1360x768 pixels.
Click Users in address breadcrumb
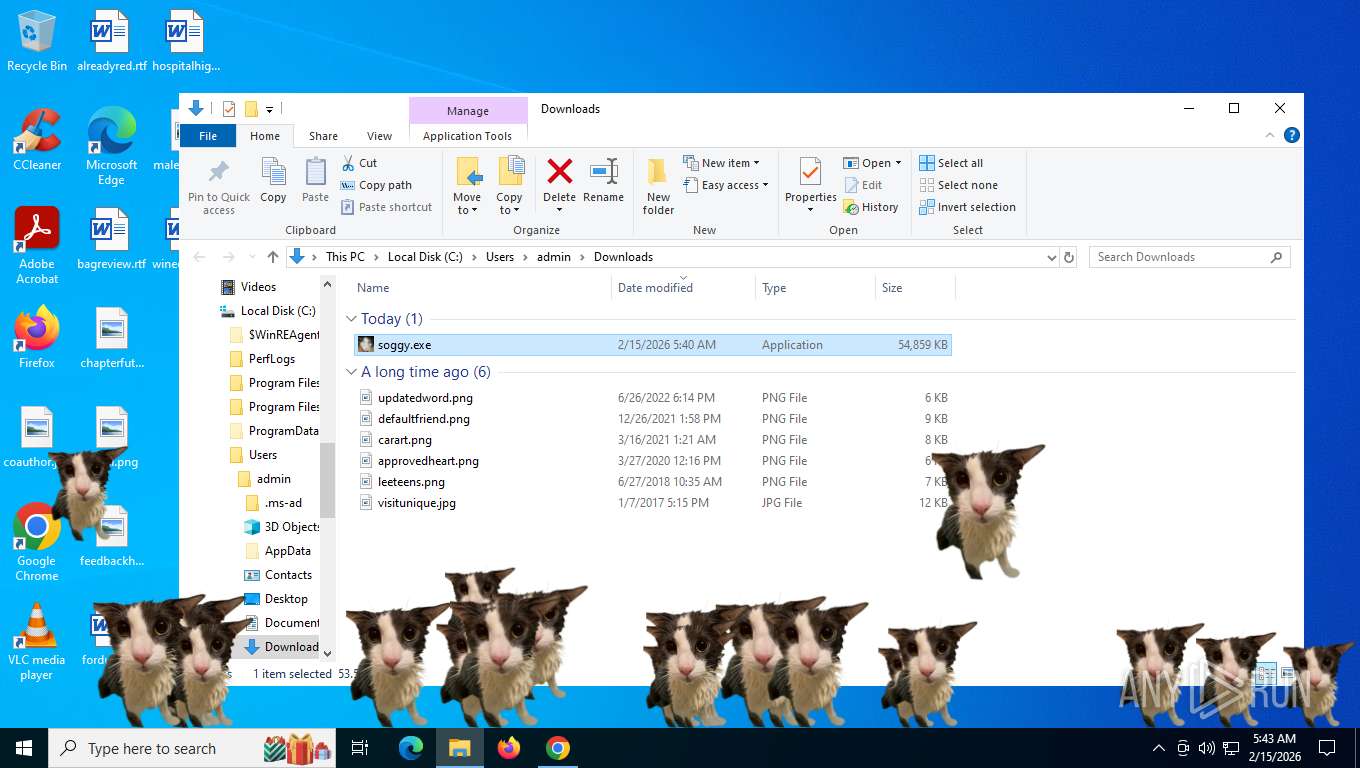tap(500, 257)
